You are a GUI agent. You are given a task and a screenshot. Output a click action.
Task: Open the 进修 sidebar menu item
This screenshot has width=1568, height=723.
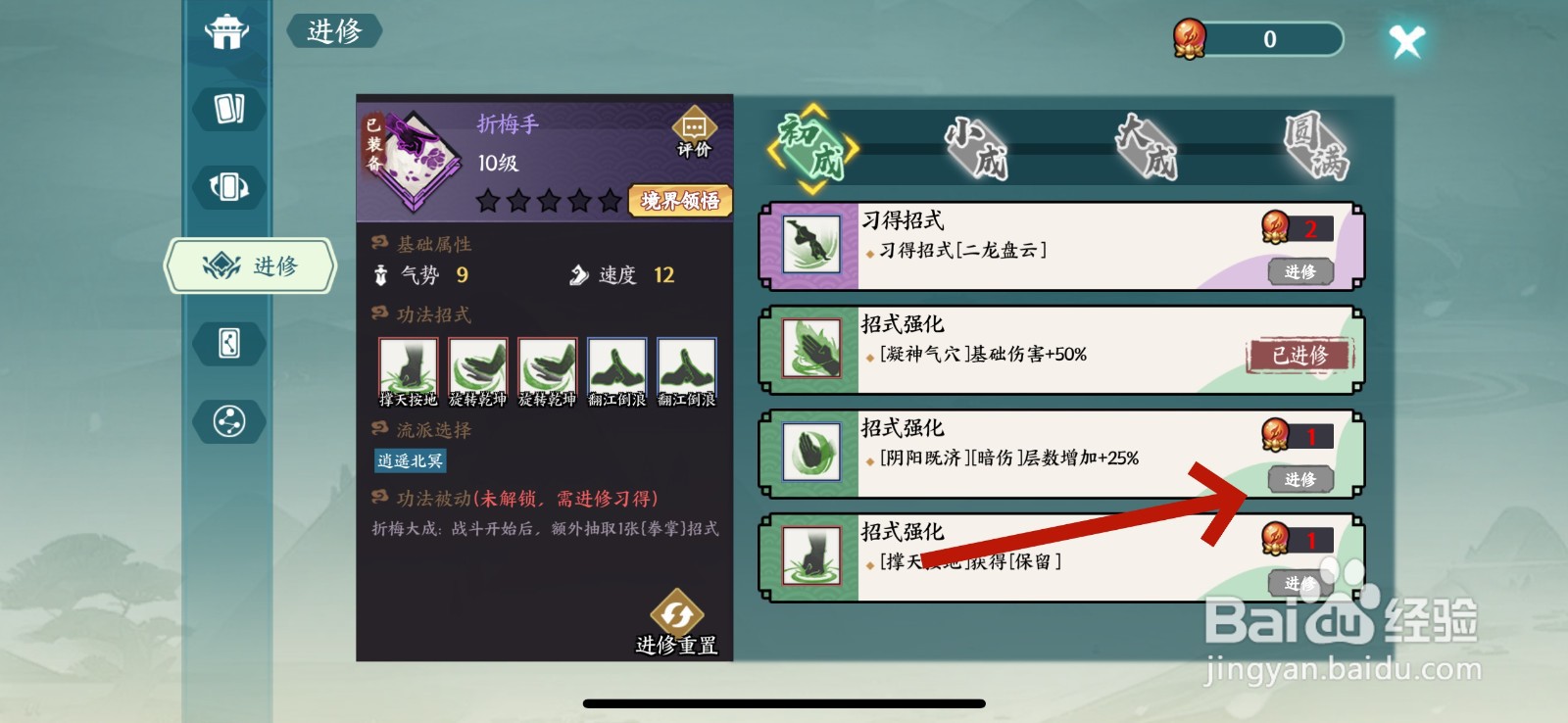251,265
